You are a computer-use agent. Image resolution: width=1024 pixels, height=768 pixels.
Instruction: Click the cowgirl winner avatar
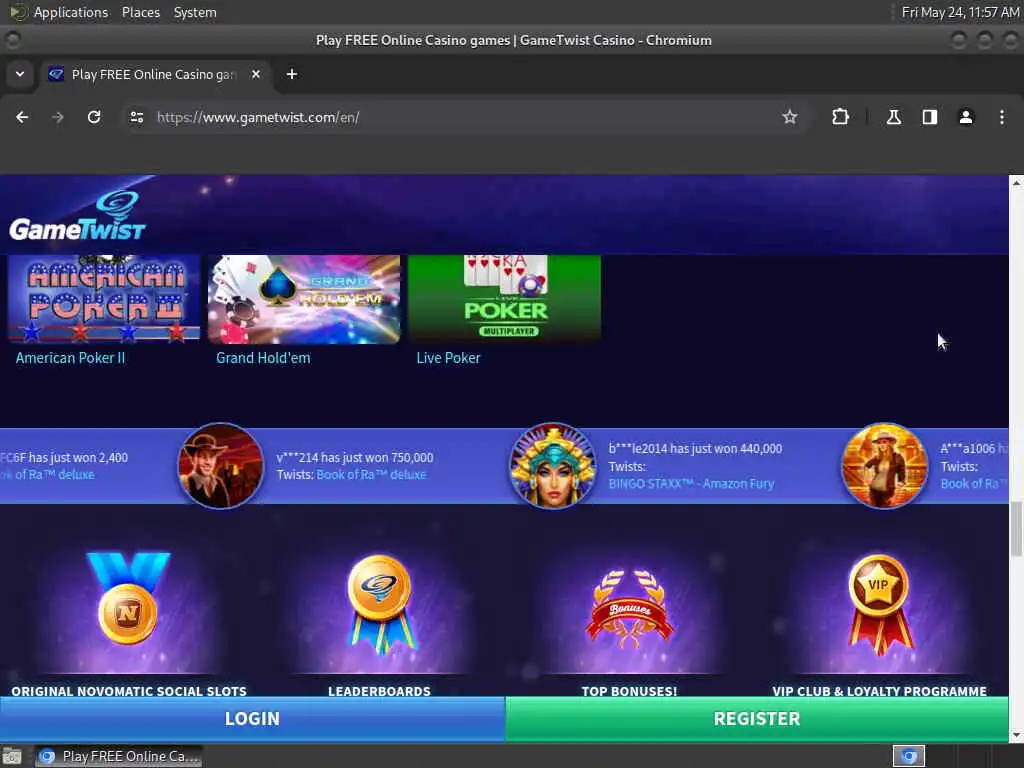click(884, 466)
